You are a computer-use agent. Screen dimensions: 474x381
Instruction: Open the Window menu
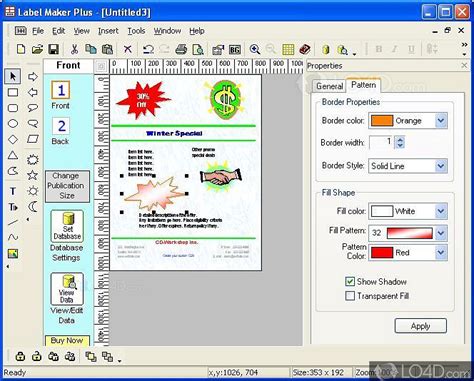point(167,31)
